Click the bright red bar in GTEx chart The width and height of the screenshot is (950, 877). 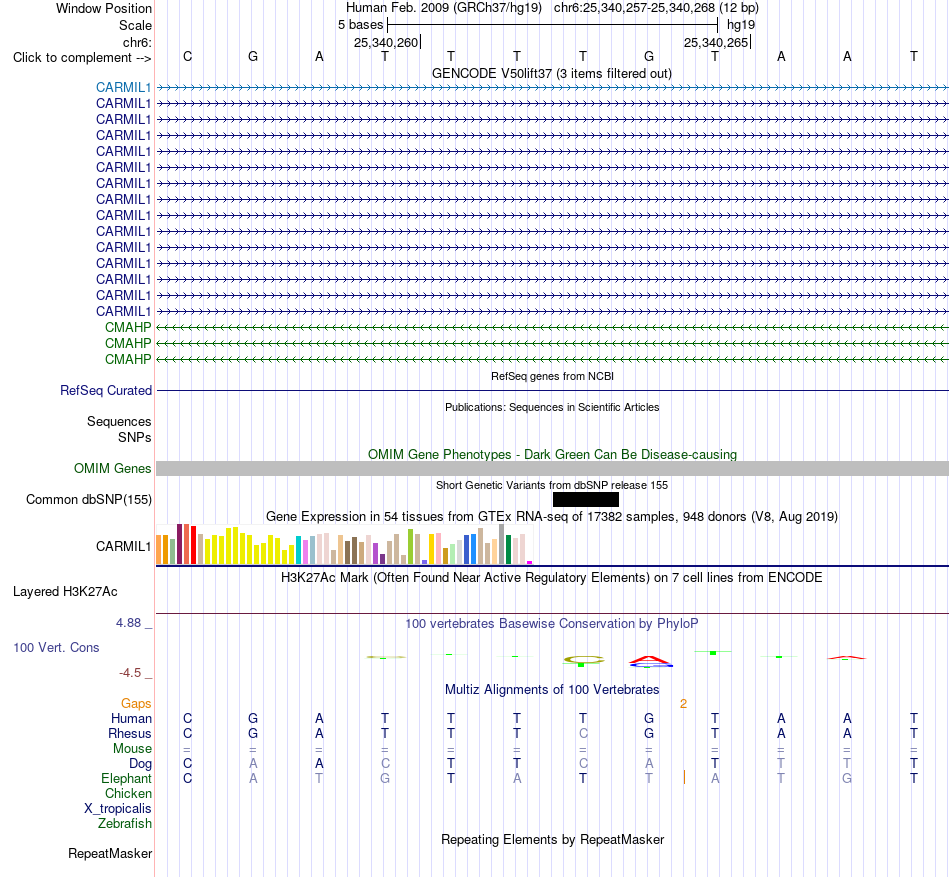coord(193,545)
